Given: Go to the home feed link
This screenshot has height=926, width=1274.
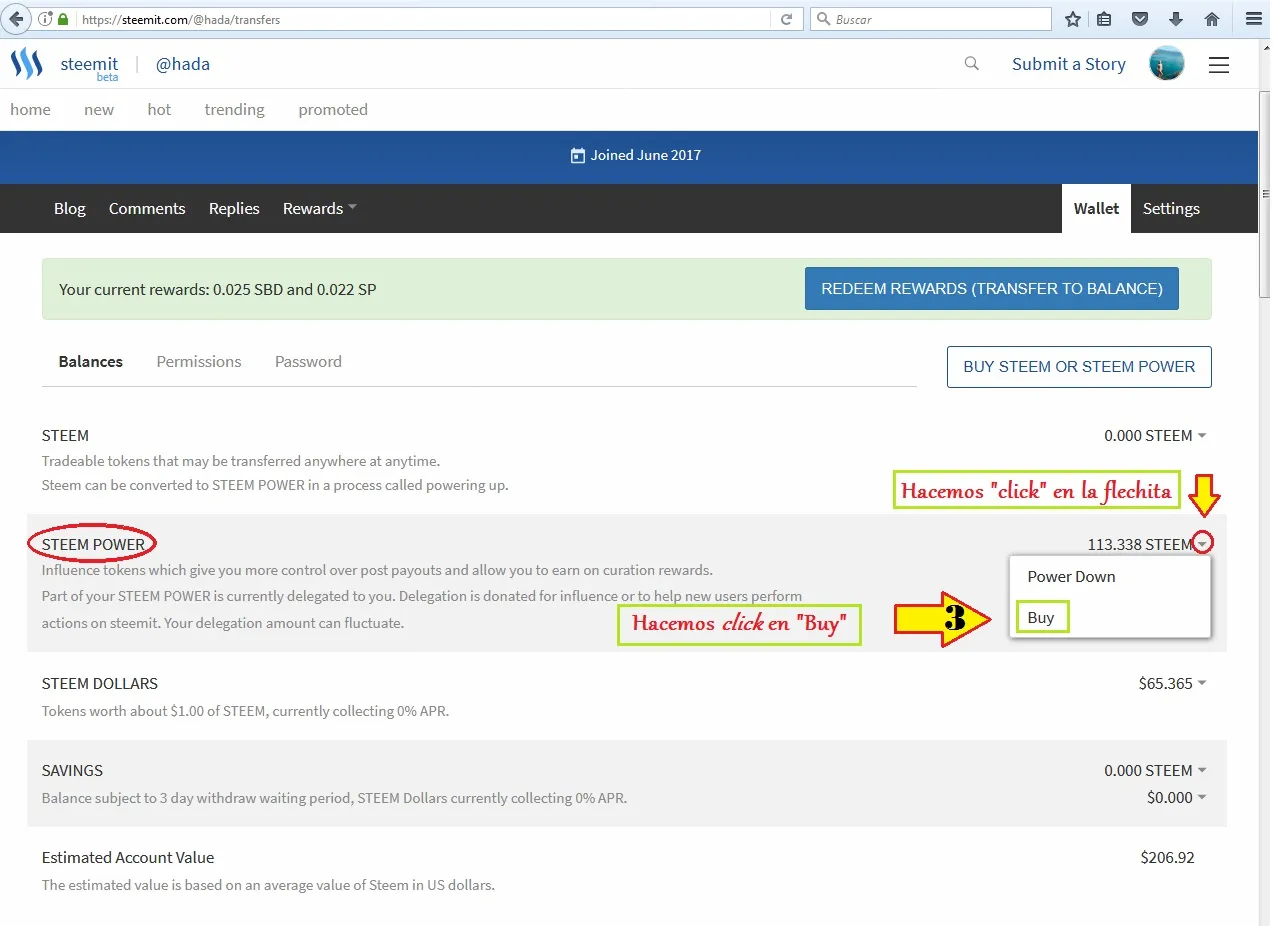Looking at the screenshot, I should pyautogui.click(x=30, y=110).
